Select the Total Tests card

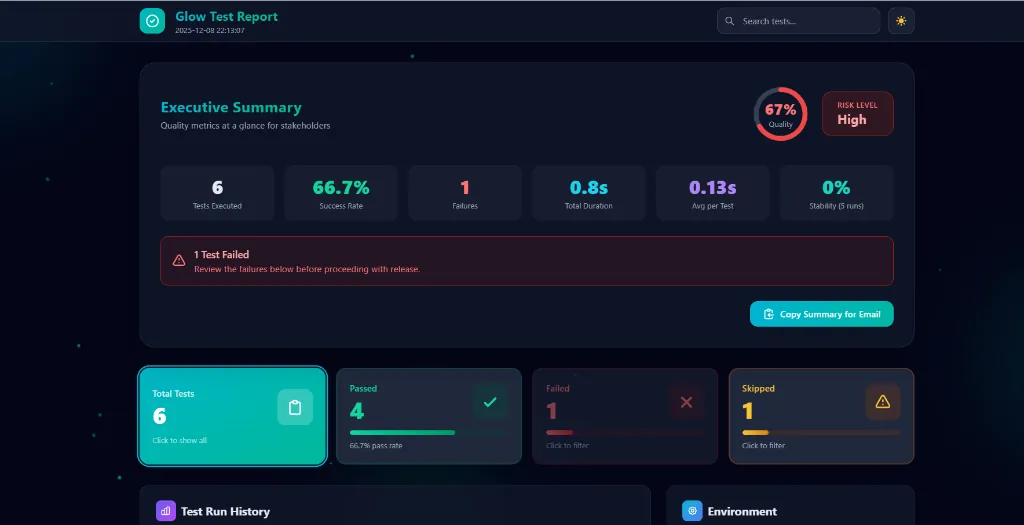232,416
